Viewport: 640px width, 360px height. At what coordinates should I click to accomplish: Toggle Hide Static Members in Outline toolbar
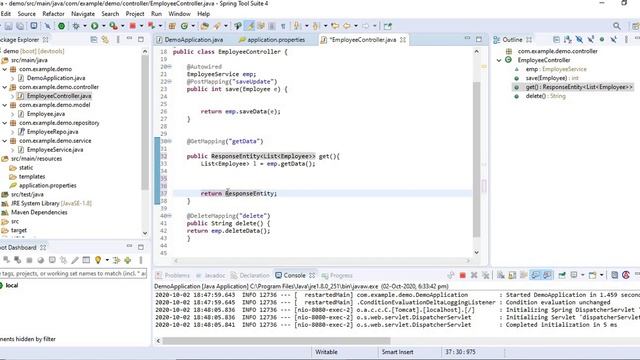pyautogui.click(x=591, y=40)
